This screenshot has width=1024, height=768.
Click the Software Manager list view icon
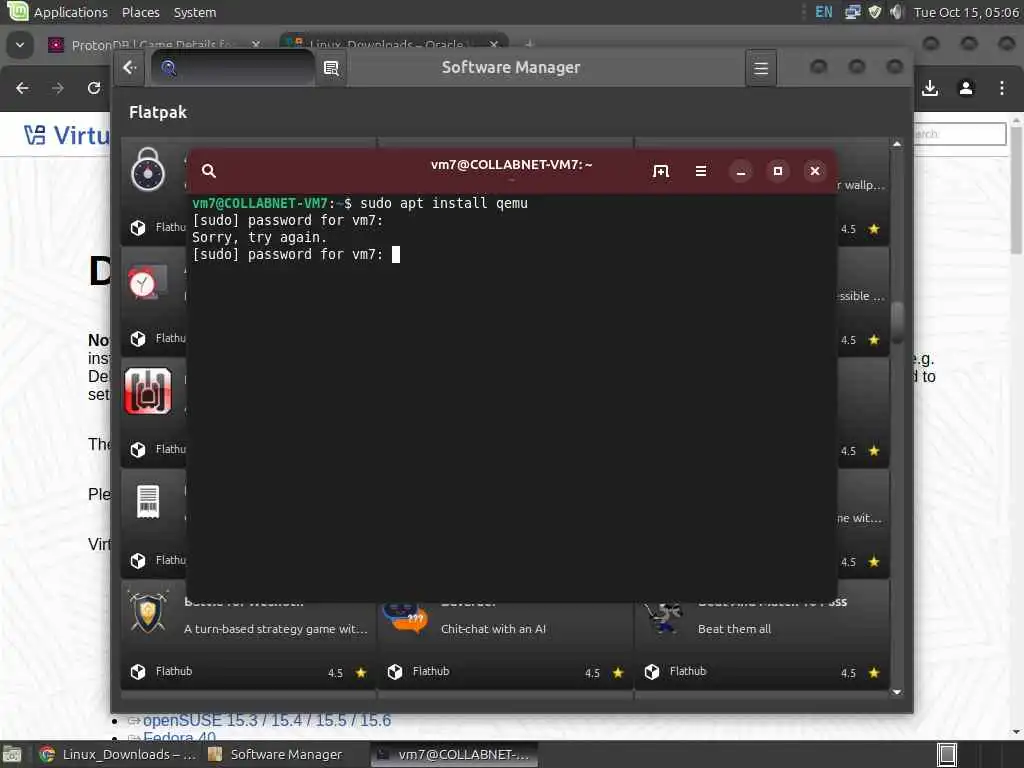pyautogui.click(x=331, y=68)
